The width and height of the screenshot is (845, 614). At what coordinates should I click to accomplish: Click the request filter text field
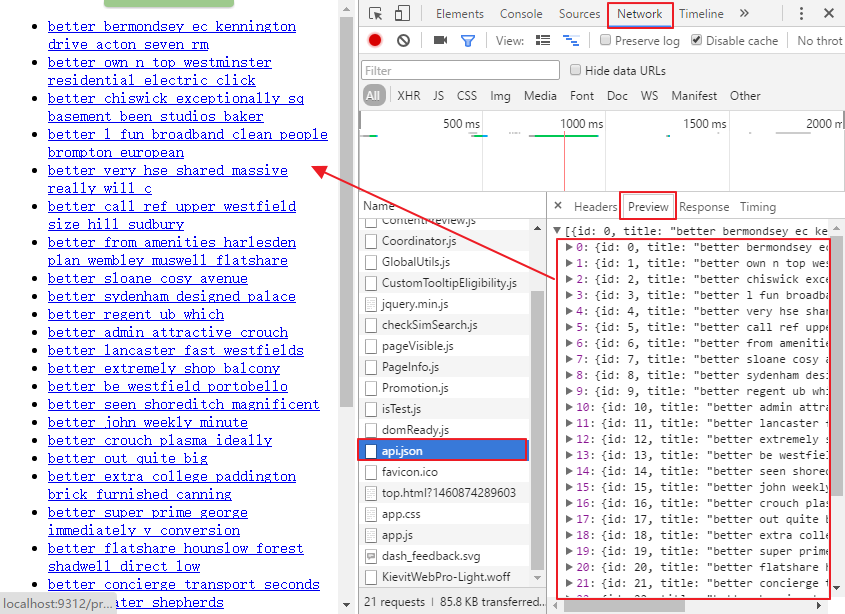pyautogui.click(x=460, y=70)
